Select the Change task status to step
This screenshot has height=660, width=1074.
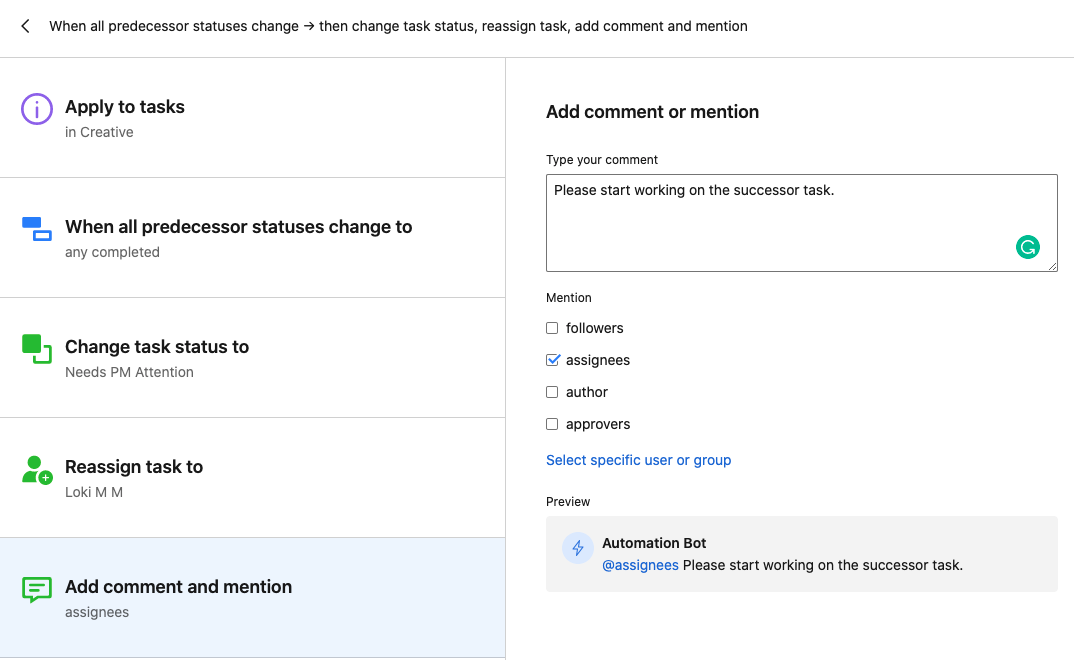coord(252,358)
